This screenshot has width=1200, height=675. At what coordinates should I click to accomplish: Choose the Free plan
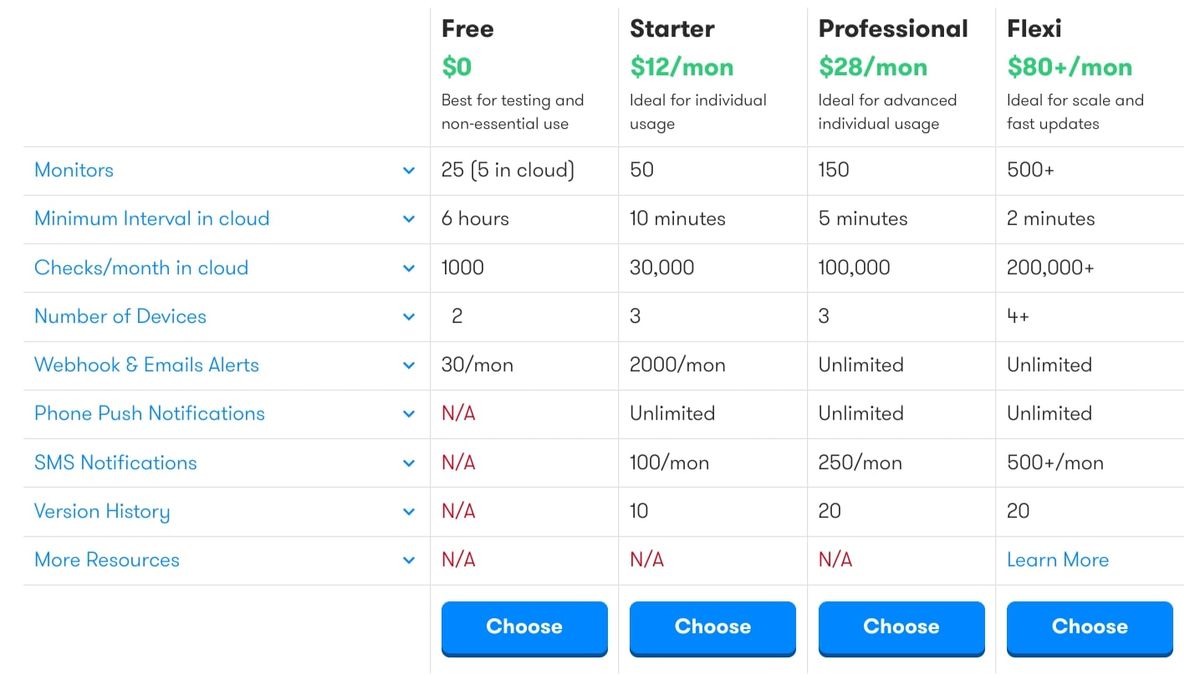[524, 627]
